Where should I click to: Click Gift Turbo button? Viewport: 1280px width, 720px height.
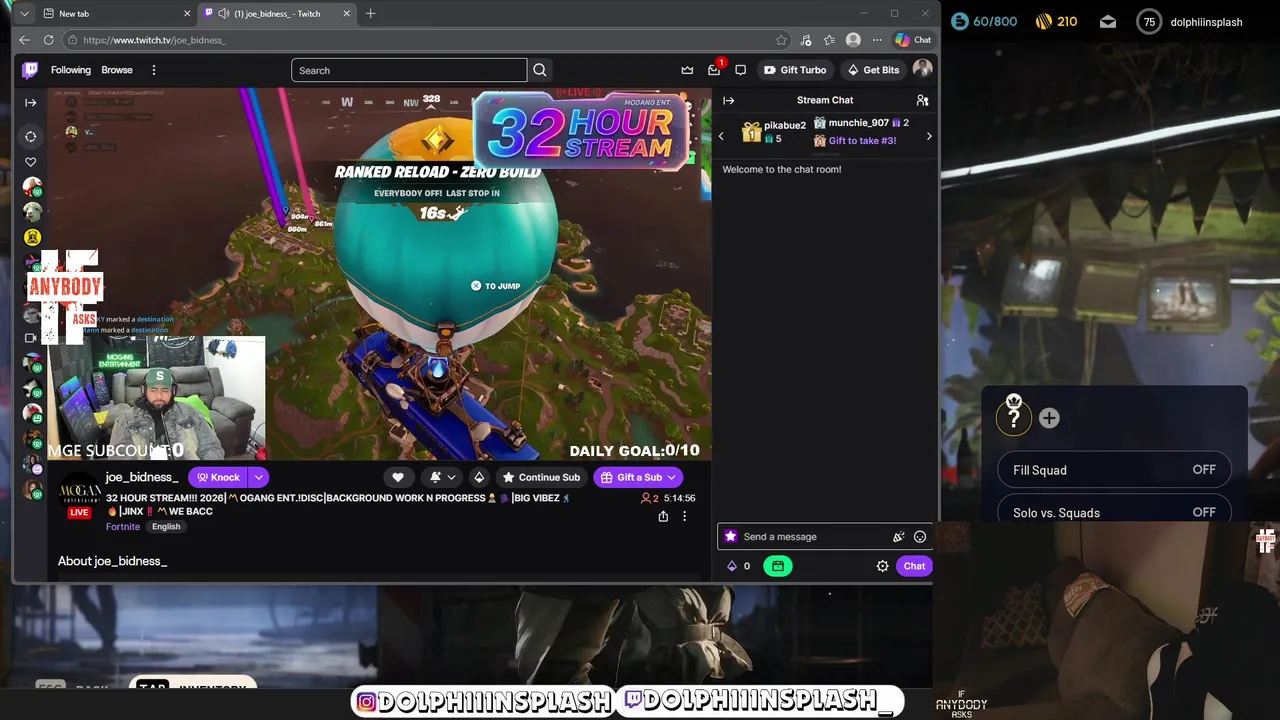[x=795, y=70]
